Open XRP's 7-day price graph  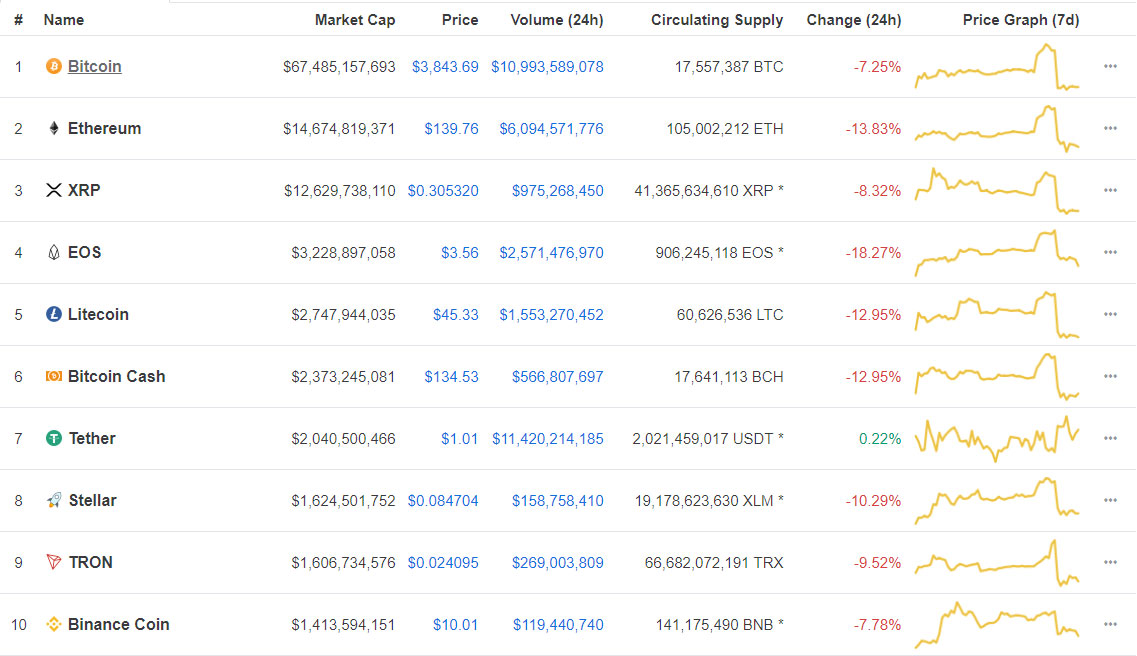coord(997,191)
